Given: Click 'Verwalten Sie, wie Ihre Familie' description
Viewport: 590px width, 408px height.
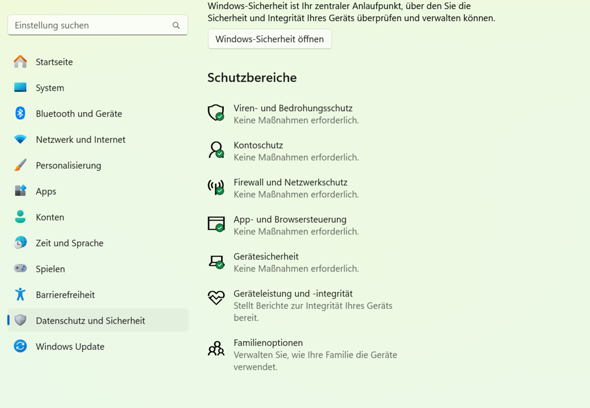Looking at the screenshot, I should coord(315,361).
